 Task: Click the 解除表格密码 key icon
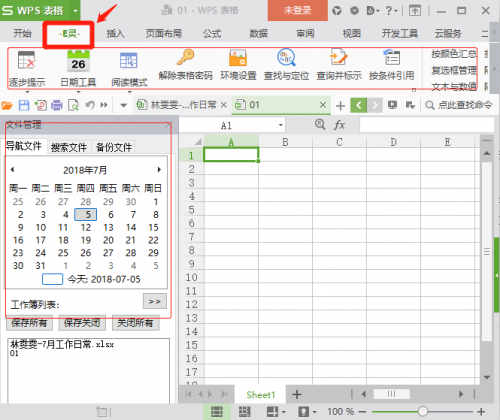pos(185,57)
